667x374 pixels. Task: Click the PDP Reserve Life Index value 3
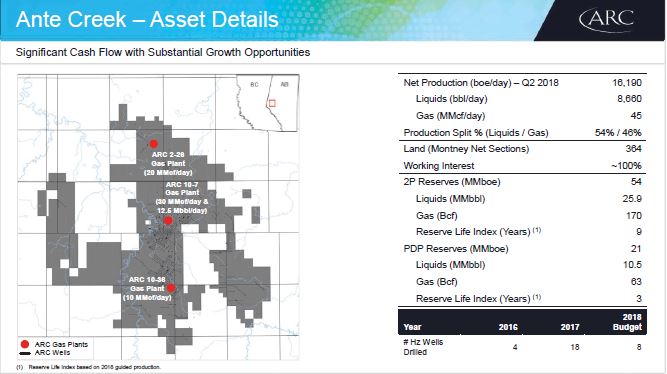click(639, 299)
